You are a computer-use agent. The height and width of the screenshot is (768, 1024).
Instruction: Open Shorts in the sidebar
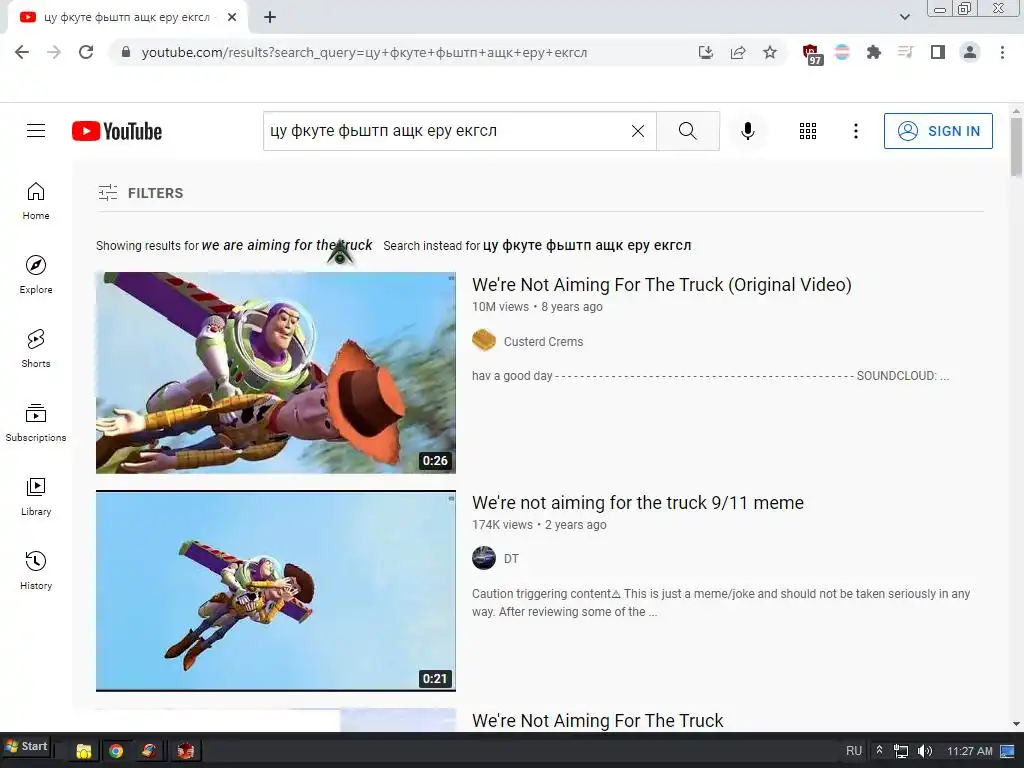pos(36,349)
